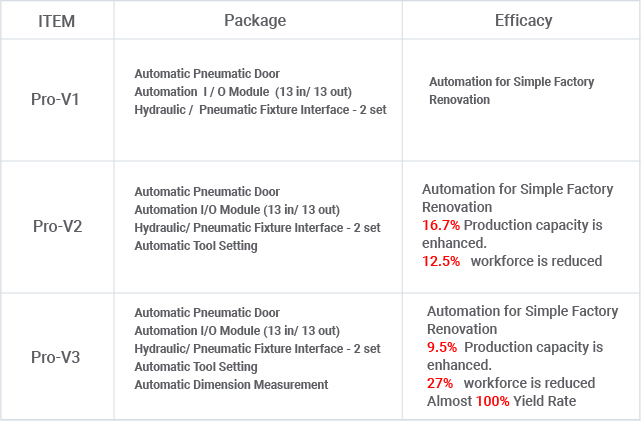The width and height of the screenshot is (641, 421).
Task: Click Pro-V1 efficacy text about factory renovation
Action: click(511, 91)
